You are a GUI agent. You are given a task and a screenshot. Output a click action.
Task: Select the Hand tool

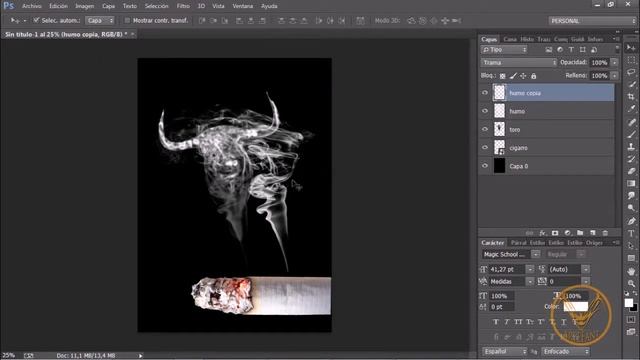[631, 271]
